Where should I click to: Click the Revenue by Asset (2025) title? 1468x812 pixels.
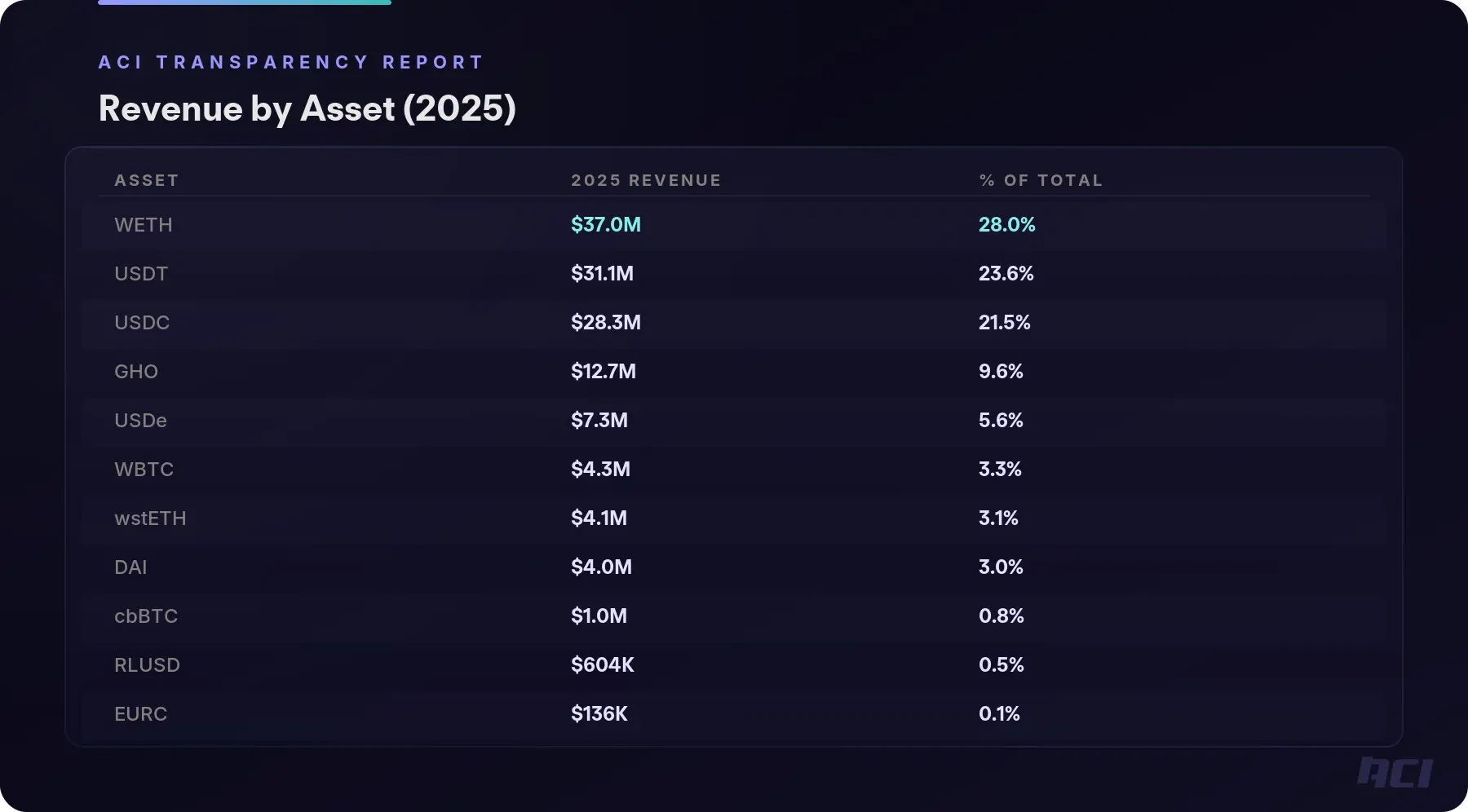[307, 108]
